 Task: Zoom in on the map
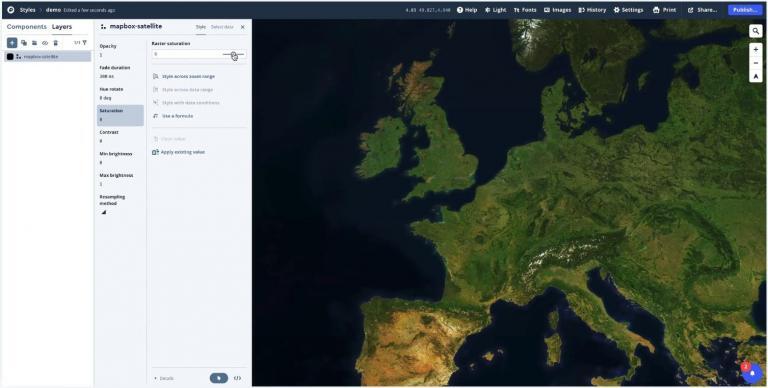756,49
